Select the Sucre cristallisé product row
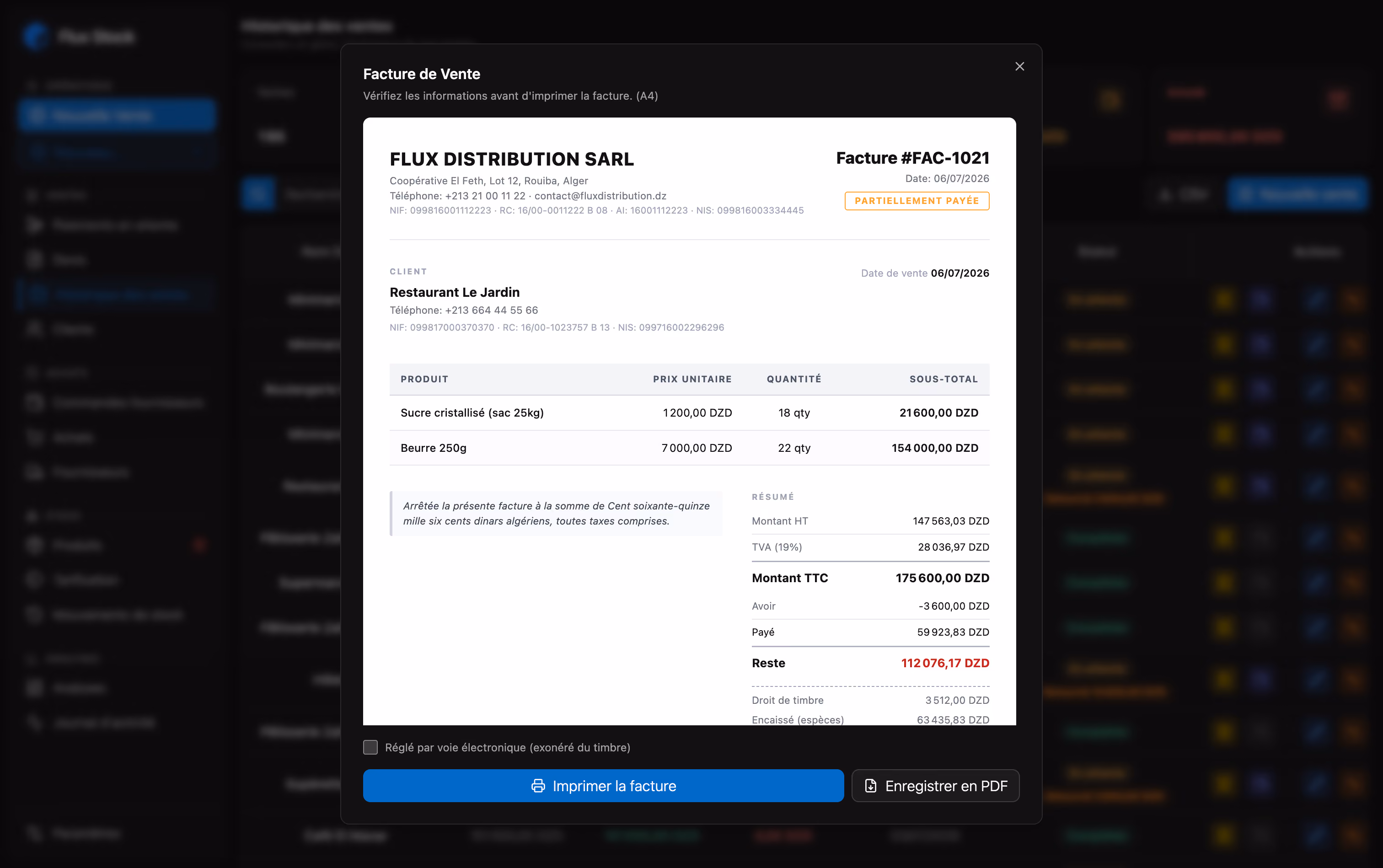 click(x=689, y=413)
